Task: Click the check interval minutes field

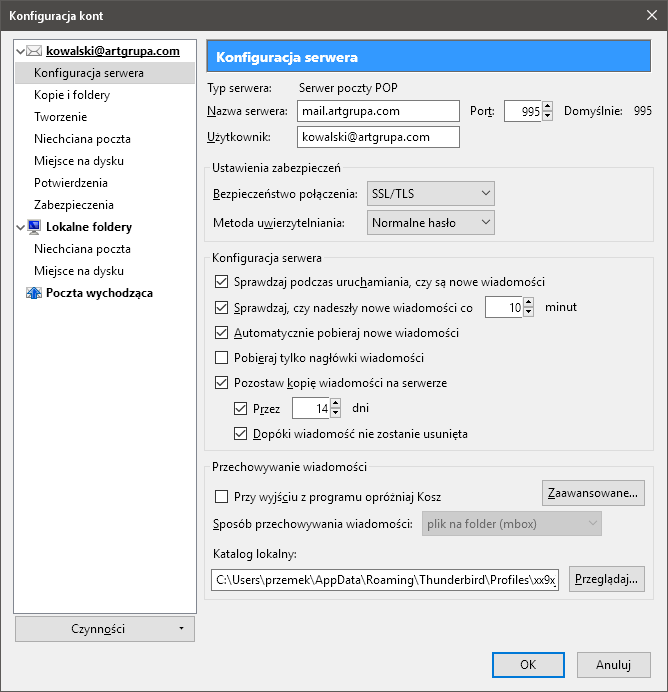Action: coord(504,307)
